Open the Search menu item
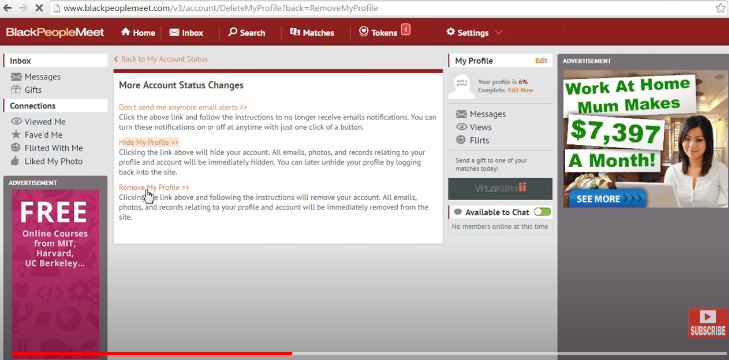Image resolution: width=729 pixels, height=360 pixels. [252, 33]
